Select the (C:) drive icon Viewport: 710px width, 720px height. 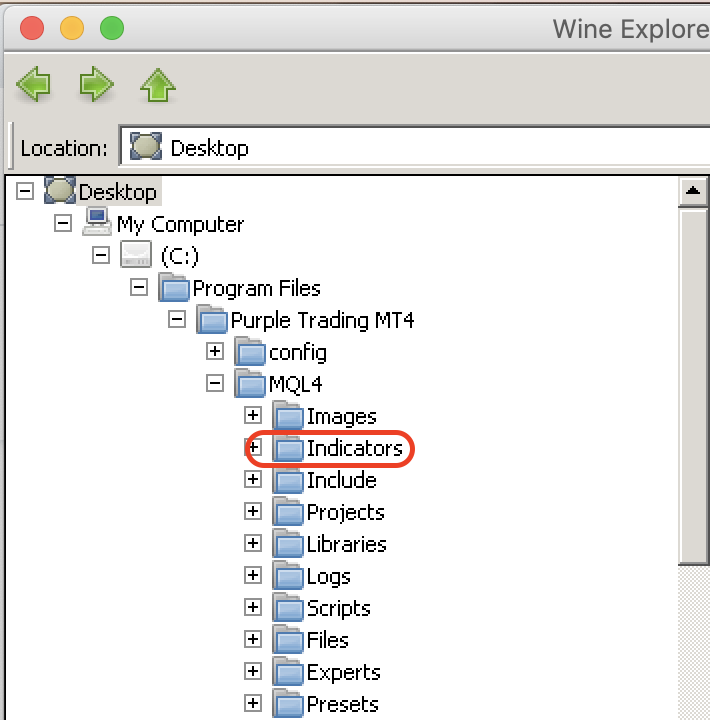point(136,254)
